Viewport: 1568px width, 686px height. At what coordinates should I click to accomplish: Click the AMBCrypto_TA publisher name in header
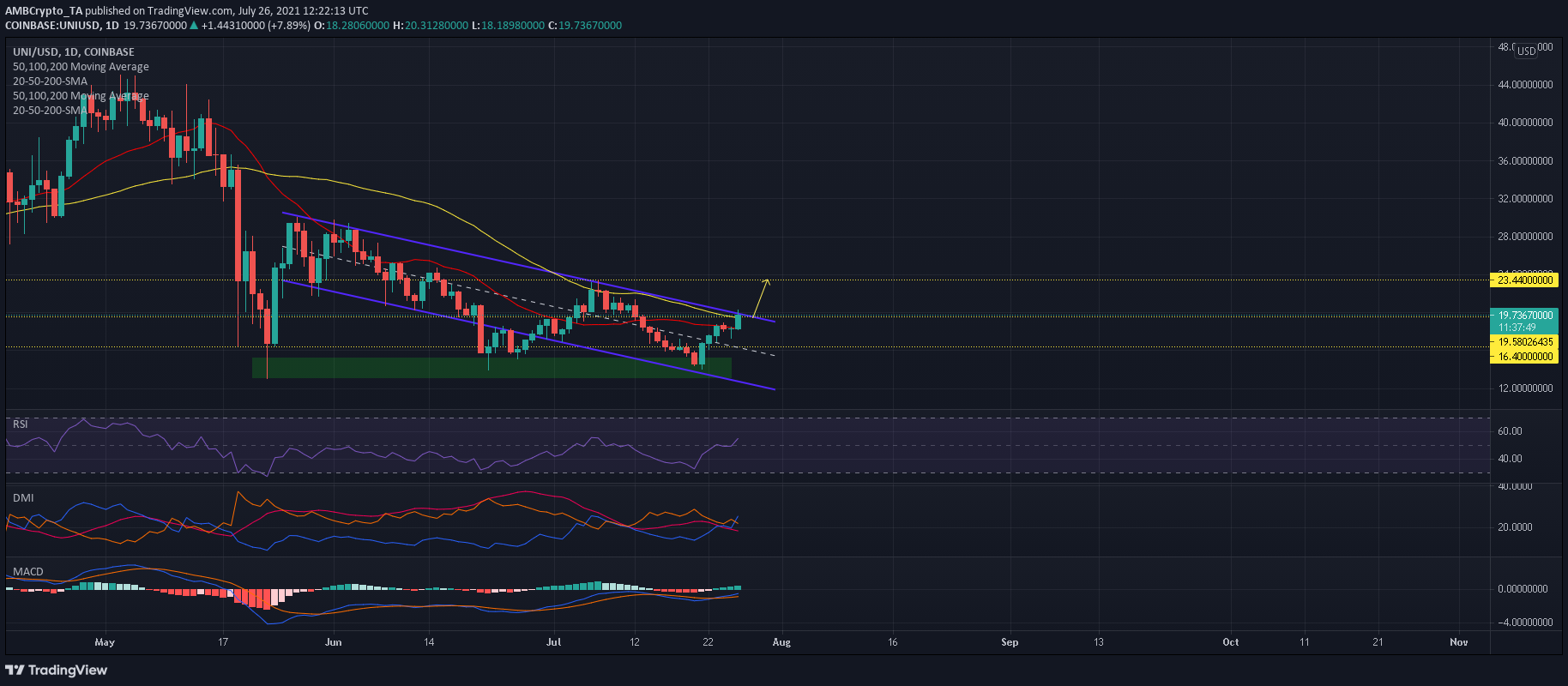(x=45, y=11)
